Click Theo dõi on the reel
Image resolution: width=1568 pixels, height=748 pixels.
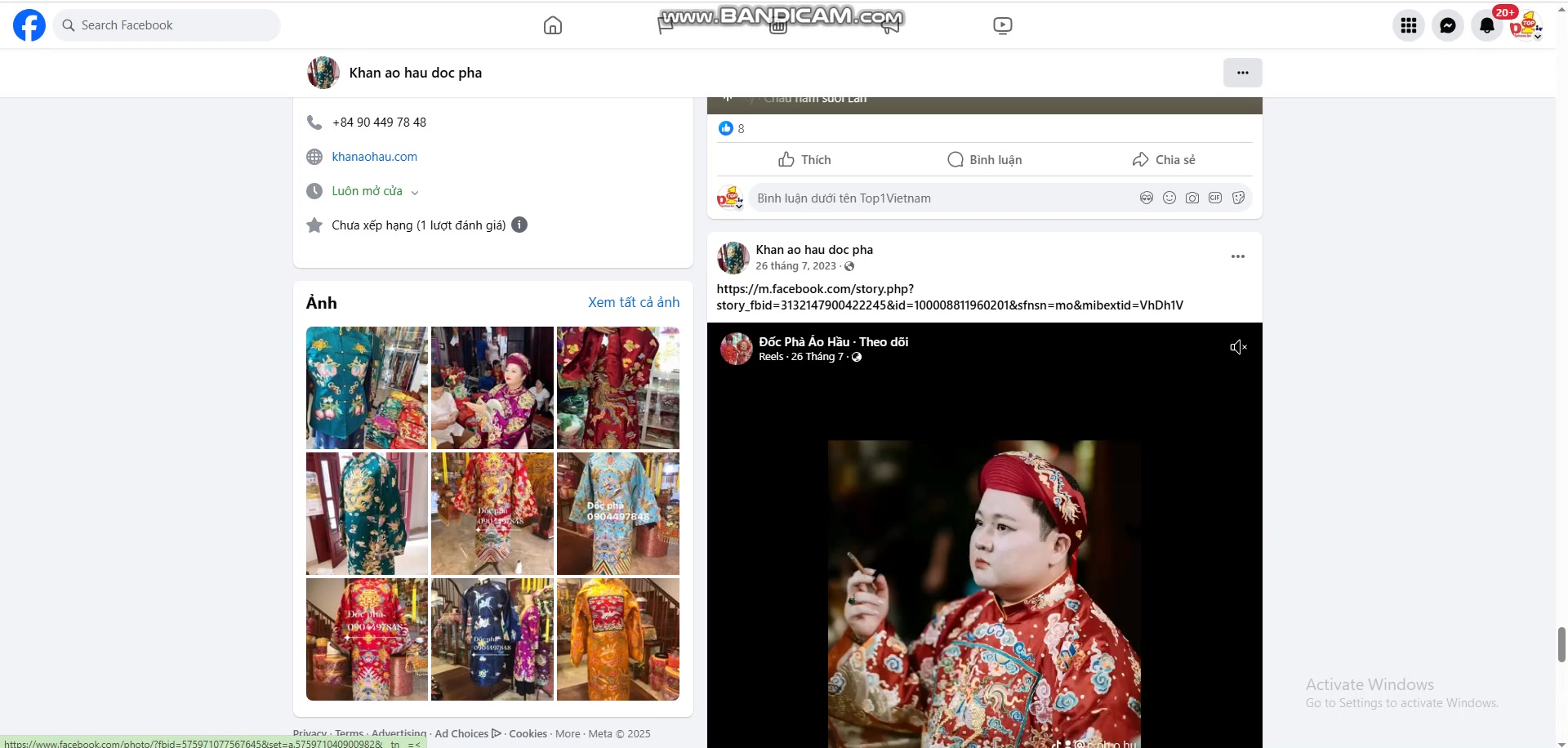pyautogui.click(x=884, y=342)
